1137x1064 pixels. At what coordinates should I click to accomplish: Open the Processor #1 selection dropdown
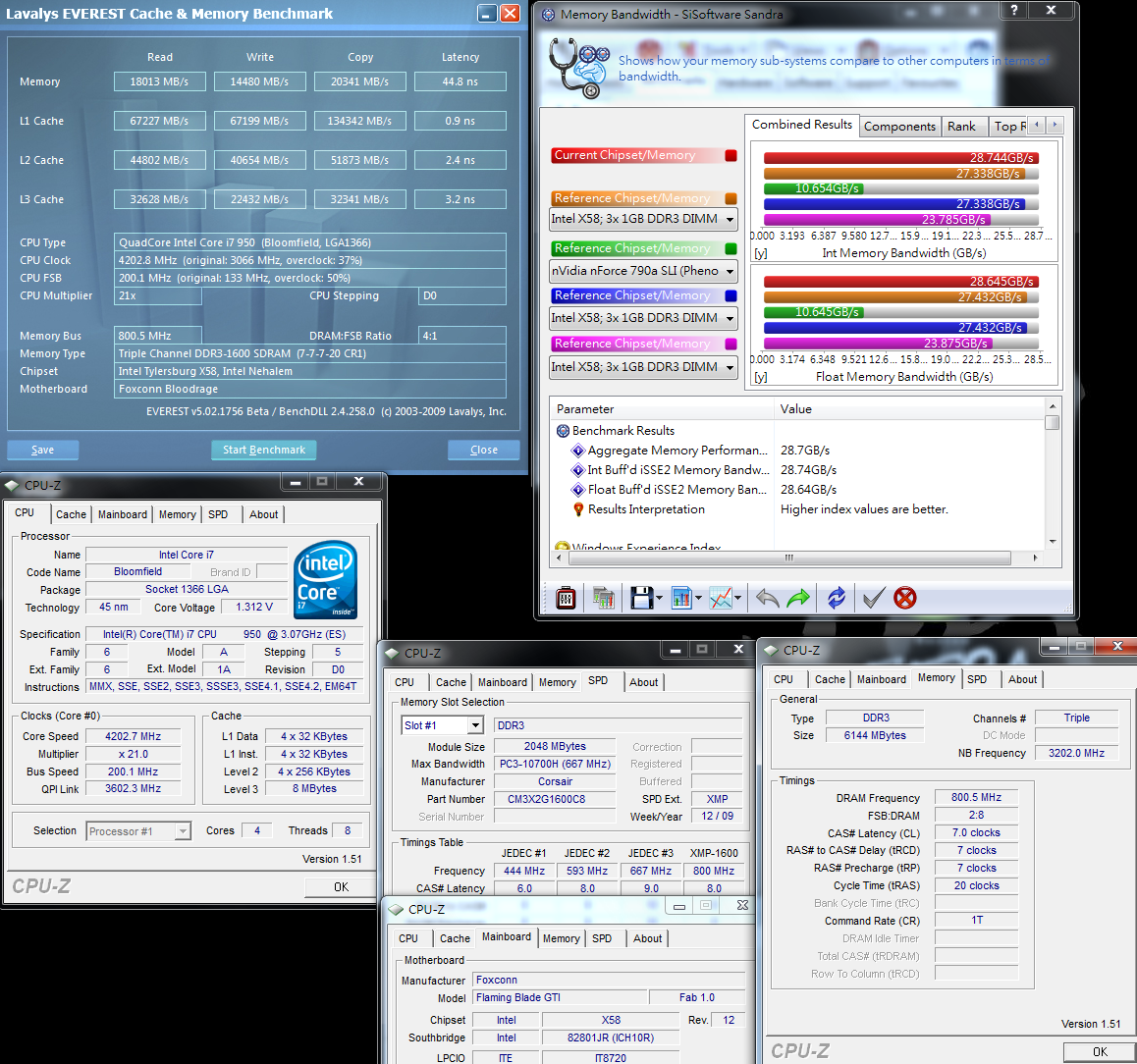point(138,831)
